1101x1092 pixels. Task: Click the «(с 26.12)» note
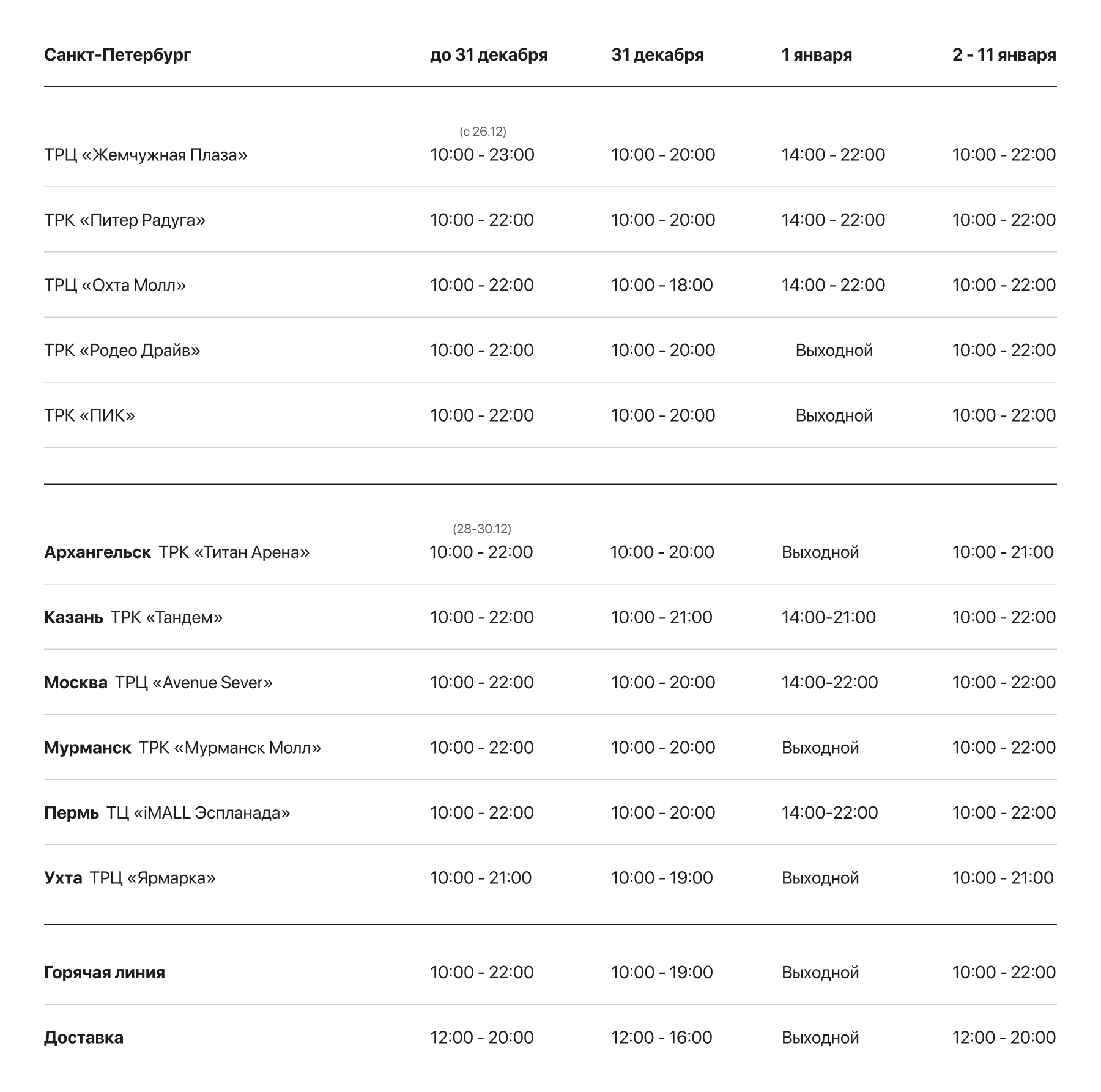coord(483,132)
